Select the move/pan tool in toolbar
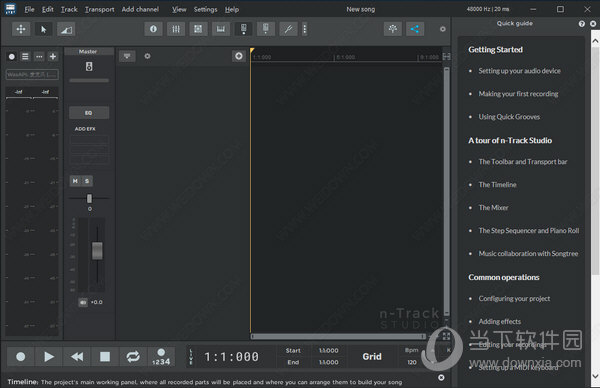This screenshot has height=388, width=600. 21,29
